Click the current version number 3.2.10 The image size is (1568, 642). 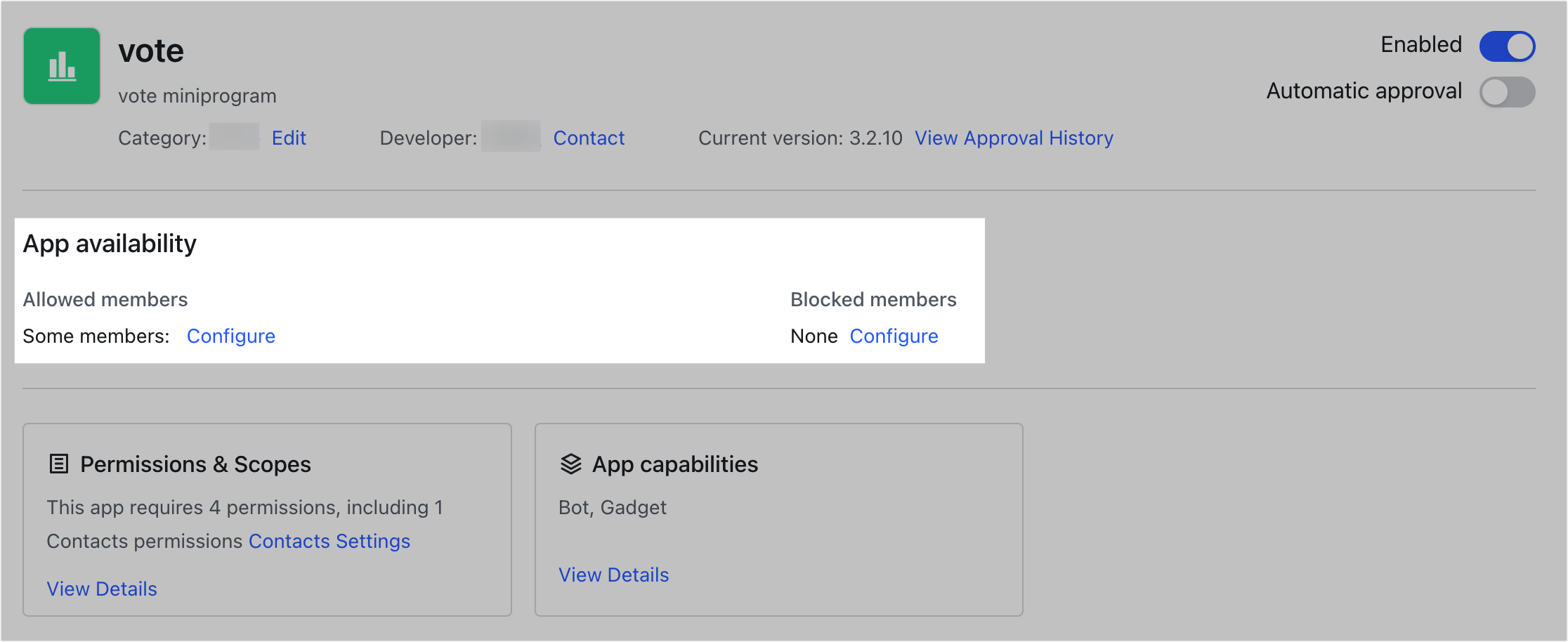pos(875,138)
